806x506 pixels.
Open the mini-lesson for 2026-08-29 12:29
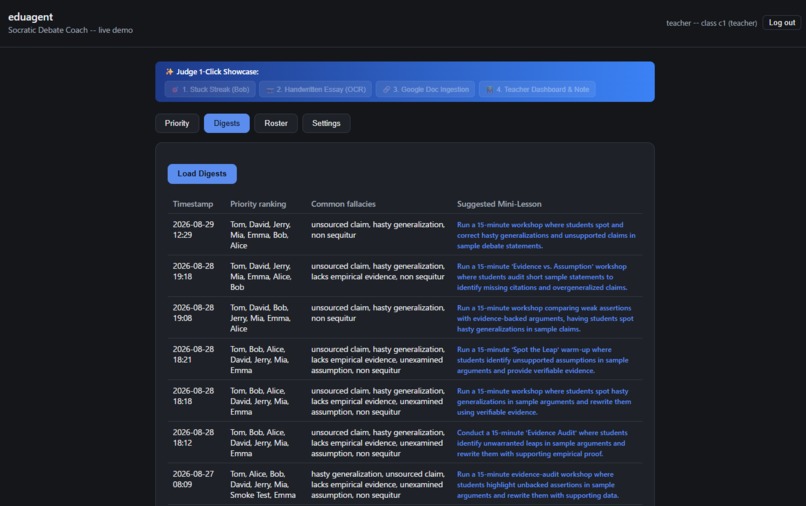pyautogui.click(x=546, y=236)
